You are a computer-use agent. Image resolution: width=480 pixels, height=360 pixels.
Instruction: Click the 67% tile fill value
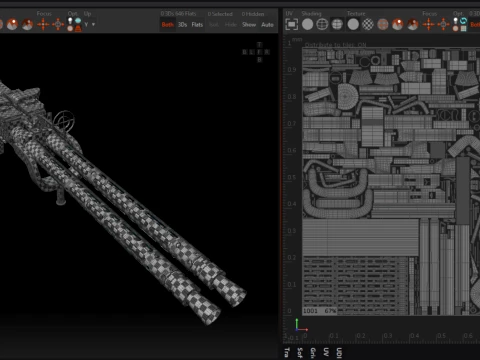coord(330,311)
